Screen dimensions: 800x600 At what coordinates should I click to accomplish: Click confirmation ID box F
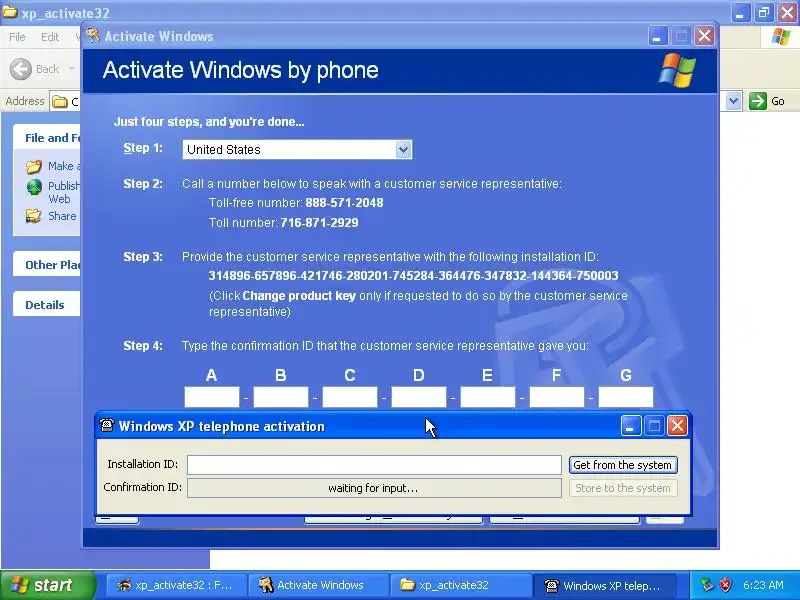(557, 397)
